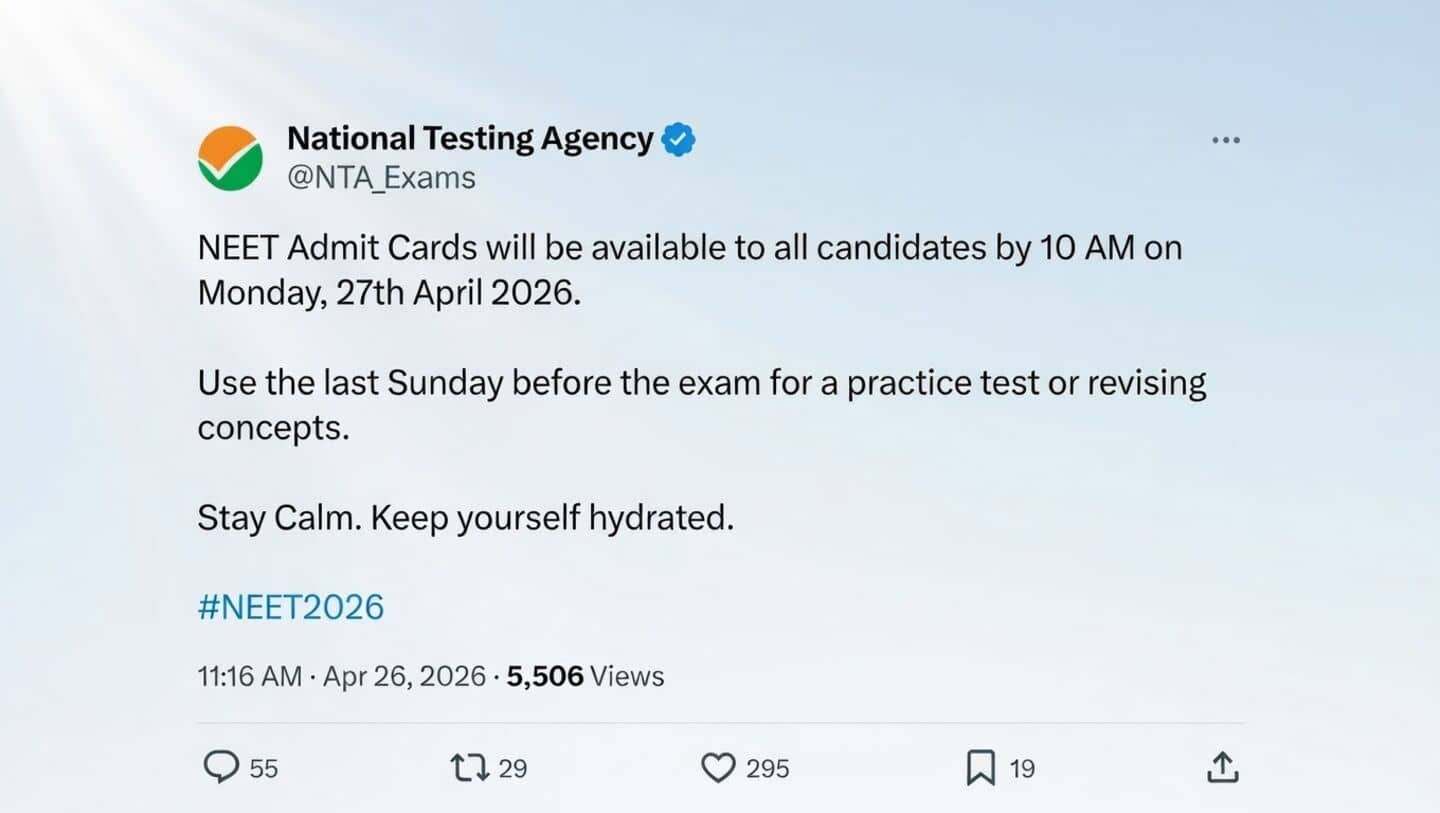This screenshot has width=1440, height=813.
Task: Bookmark the tweet using the bookmark icon
Action: click(x=981, y=767)
